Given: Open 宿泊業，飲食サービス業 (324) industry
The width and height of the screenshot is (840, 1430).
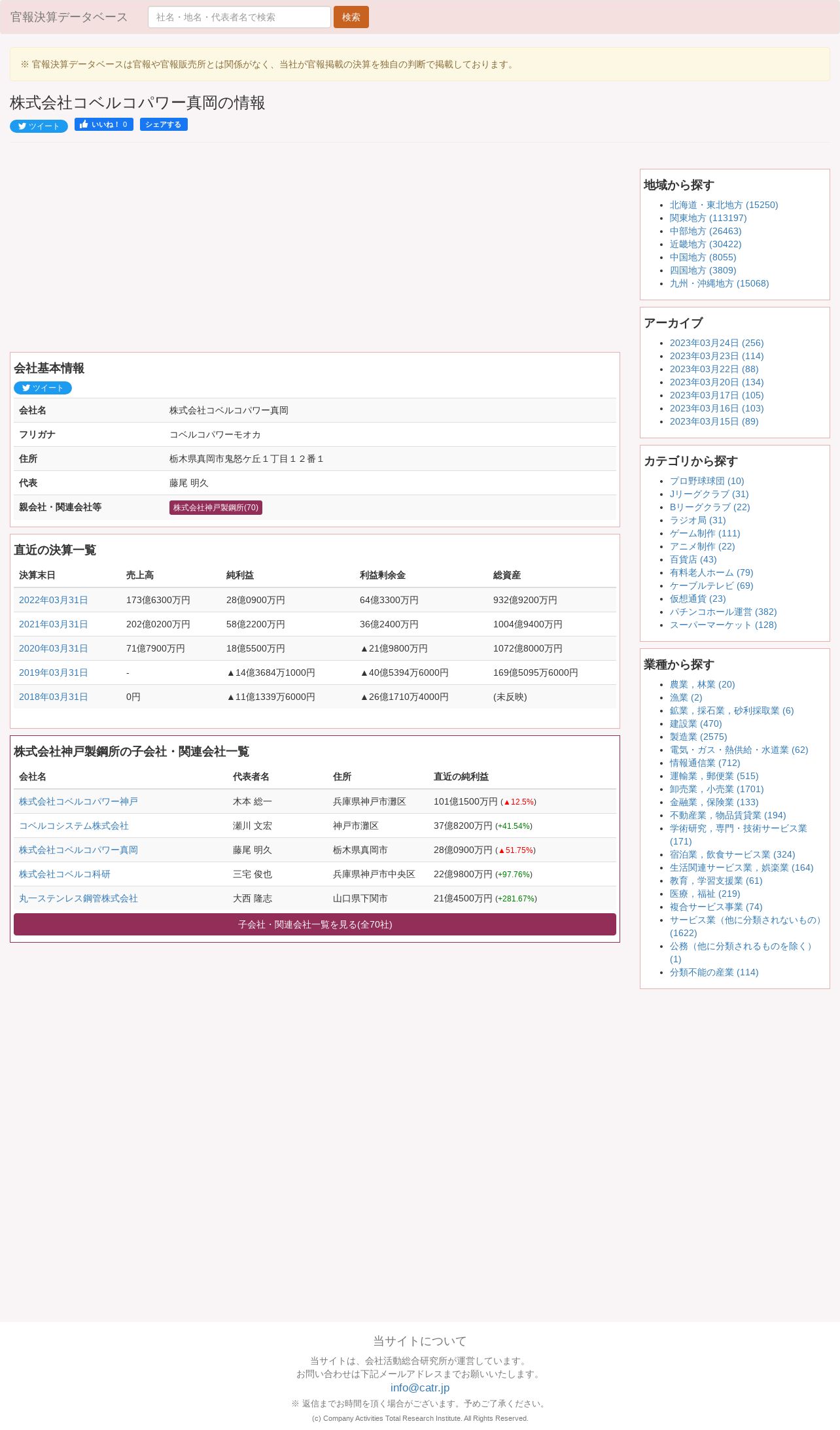Looking at the screenshot, I should (x=732, y=854).
